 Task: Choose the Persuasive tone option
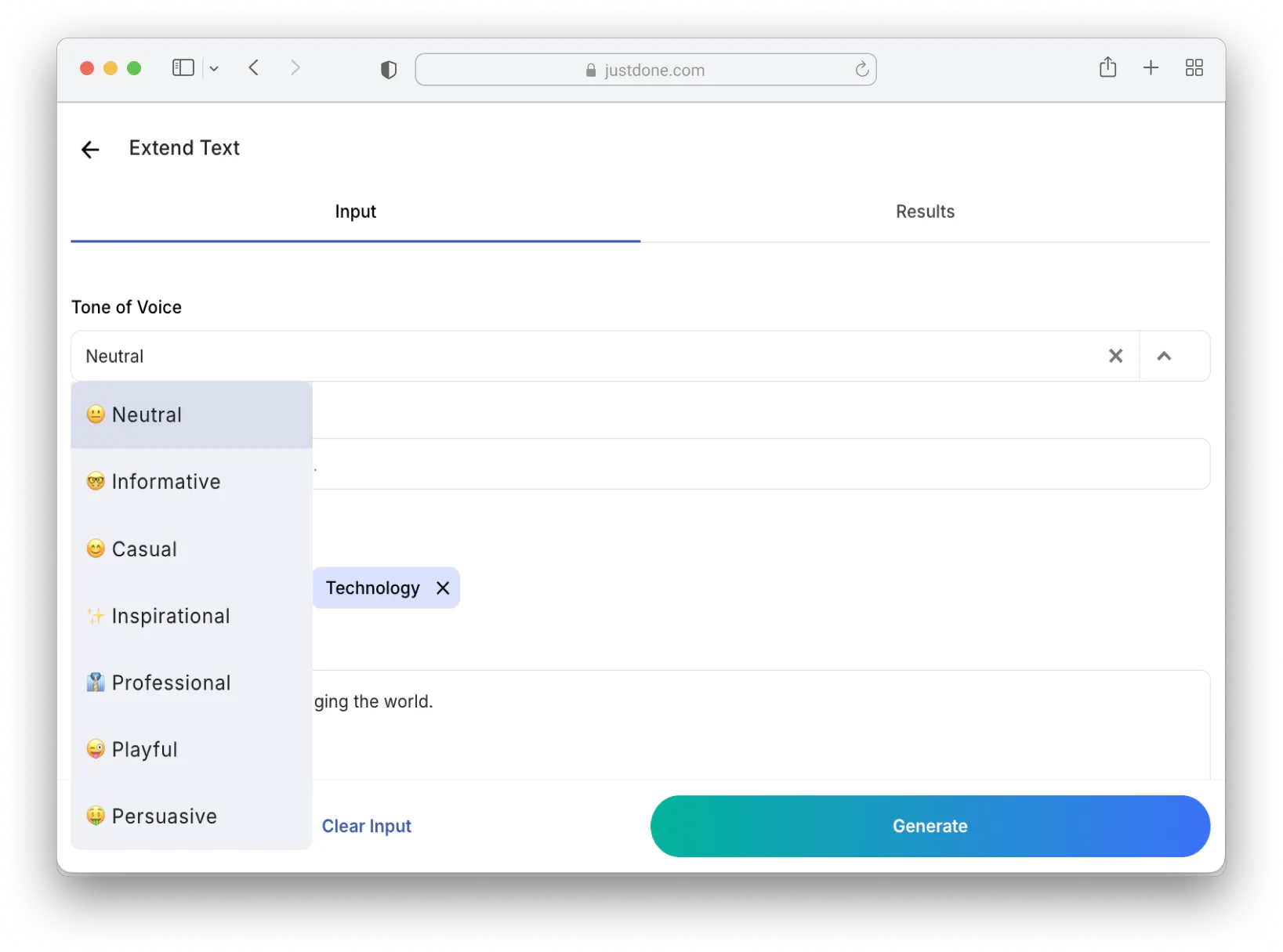tap(164, 816)
